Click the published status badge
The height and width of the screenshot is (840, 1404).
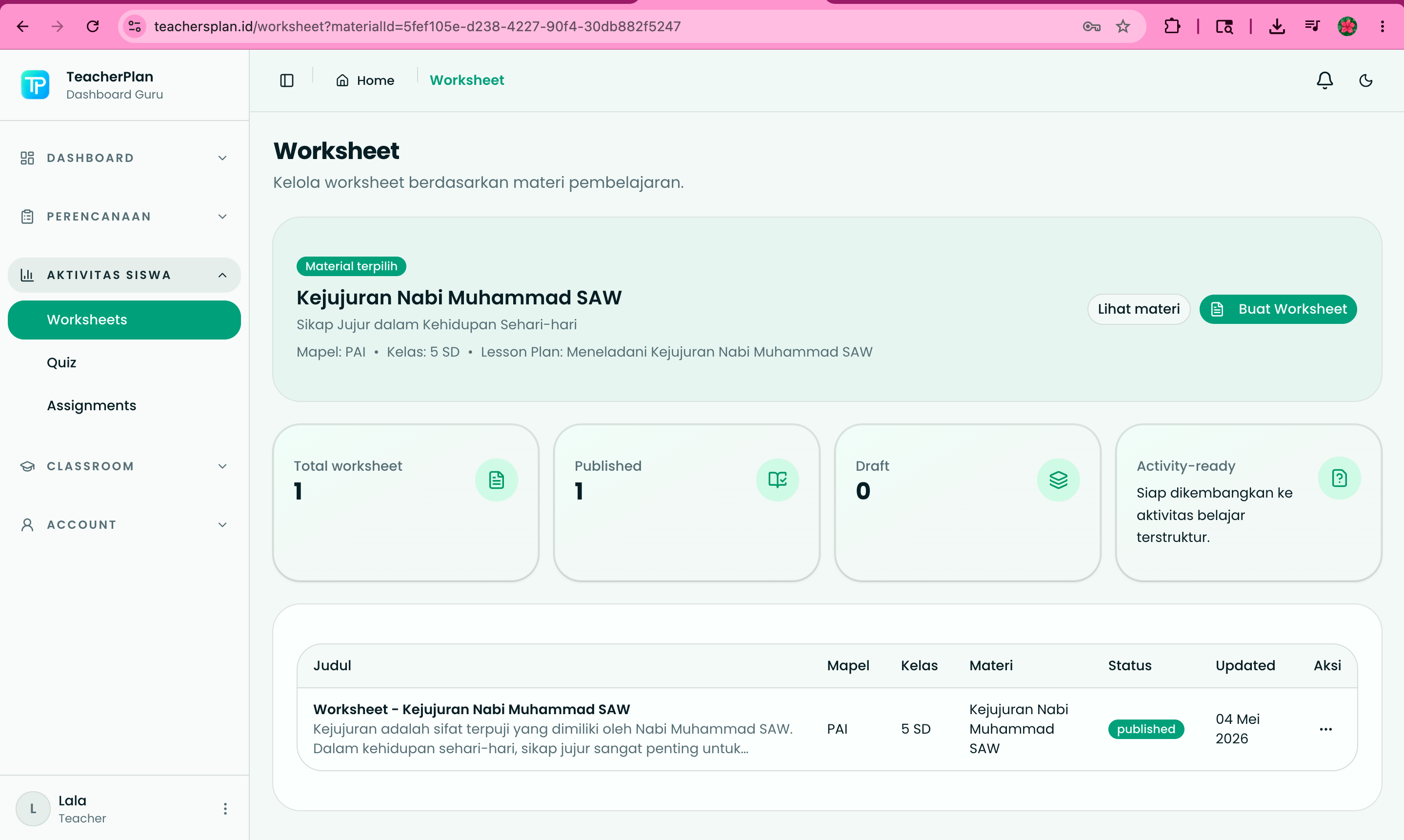point(1146,729)
